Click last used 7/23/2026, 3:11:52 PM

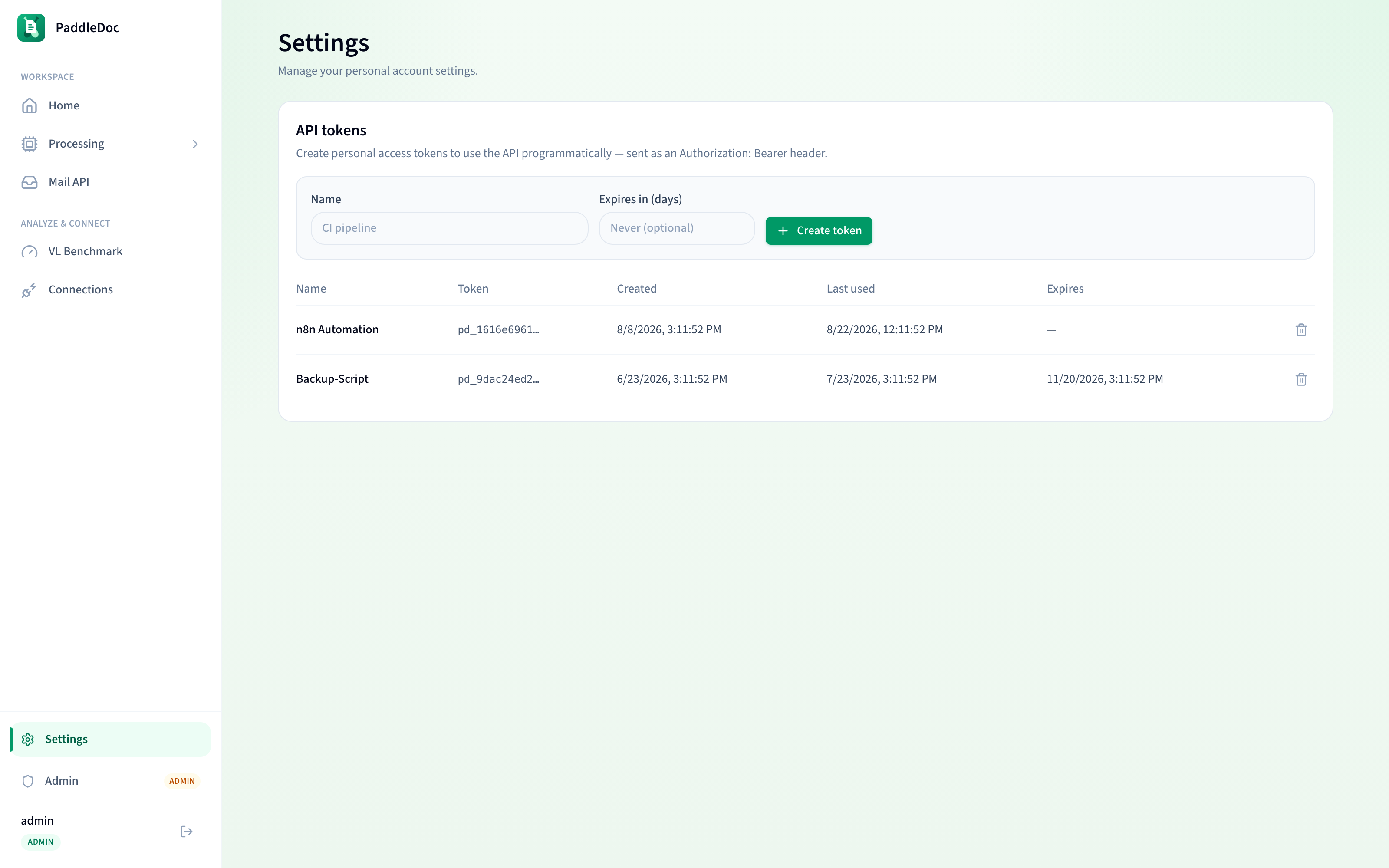882,379
